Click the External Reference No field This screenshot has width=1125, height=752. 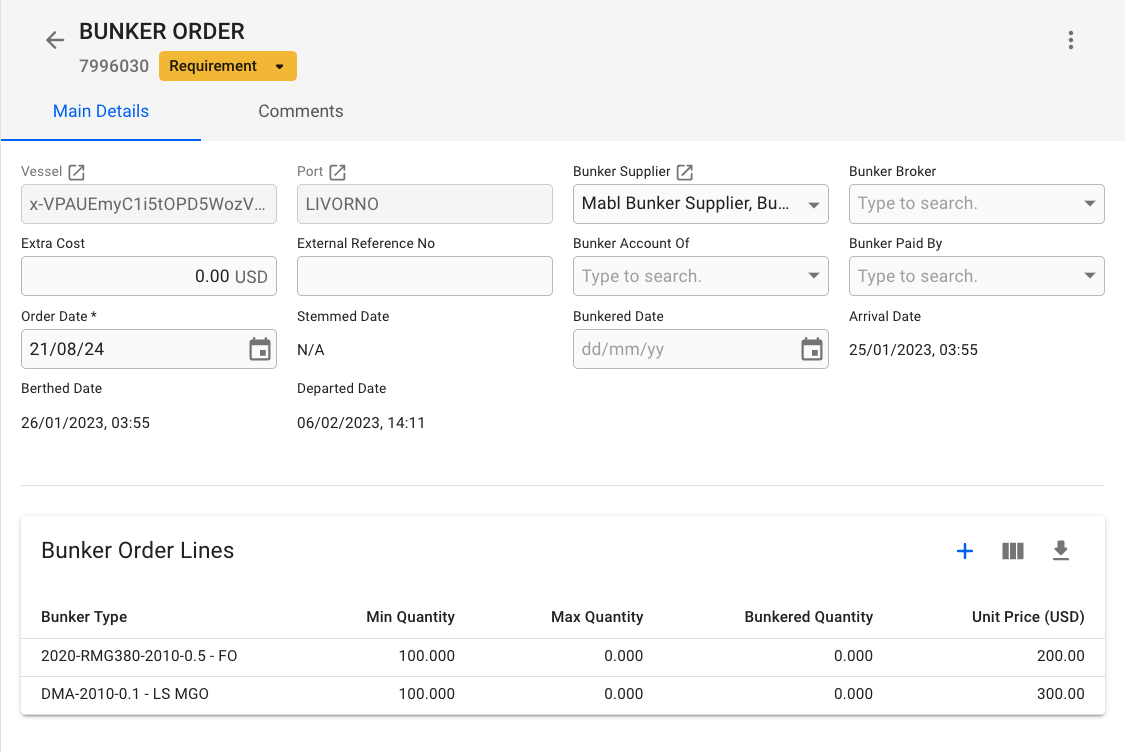point(424,276)
